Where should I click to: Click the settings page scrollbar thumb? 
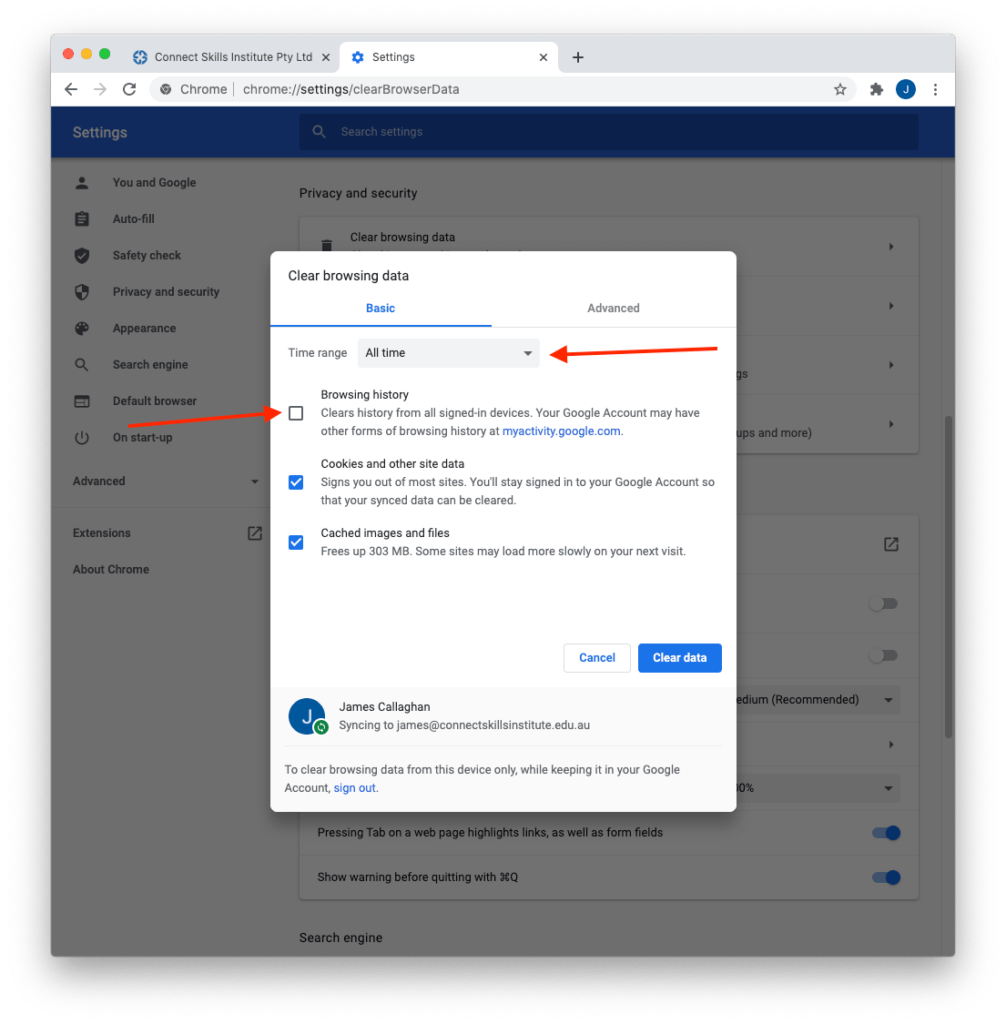point(949,577)
